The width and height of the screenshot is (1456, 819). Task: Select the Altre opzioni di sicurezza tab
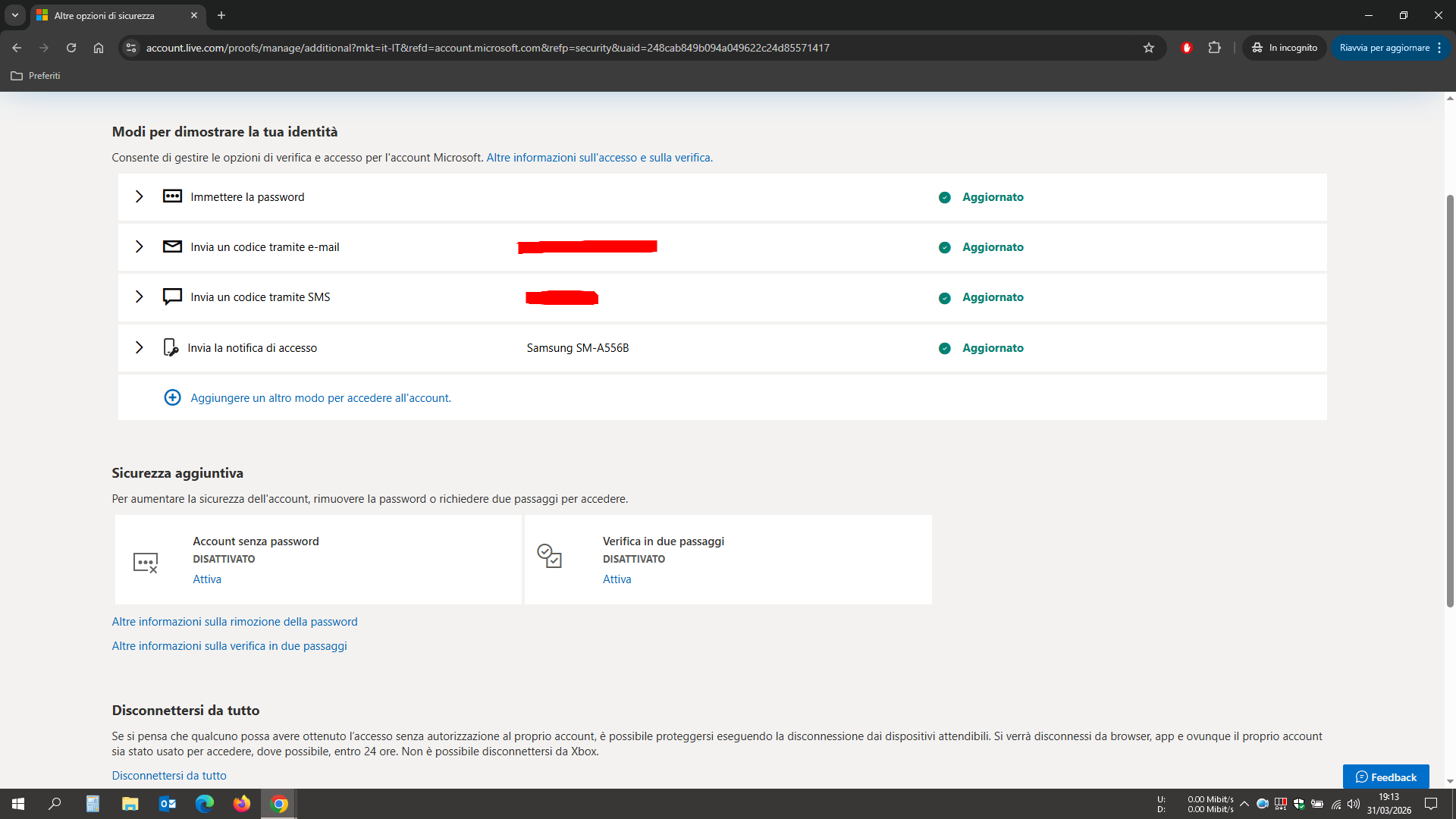(118, 15)
